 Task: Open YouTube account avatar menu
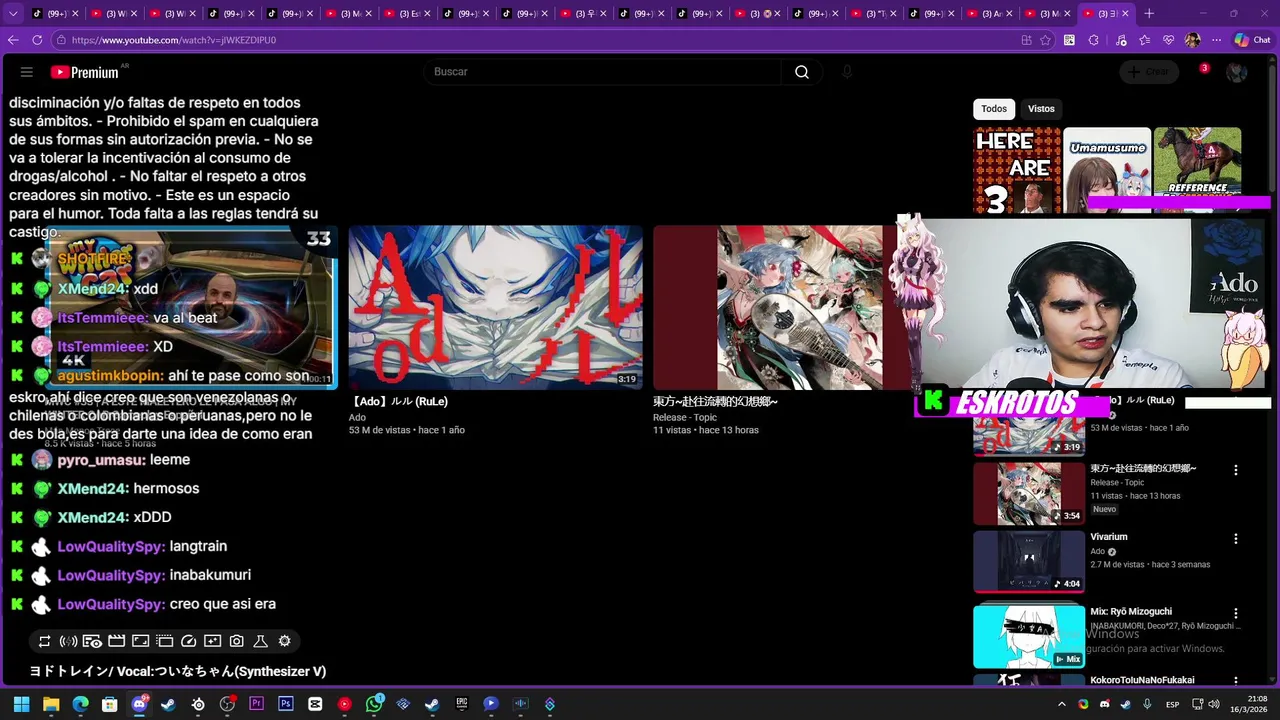1237,72
